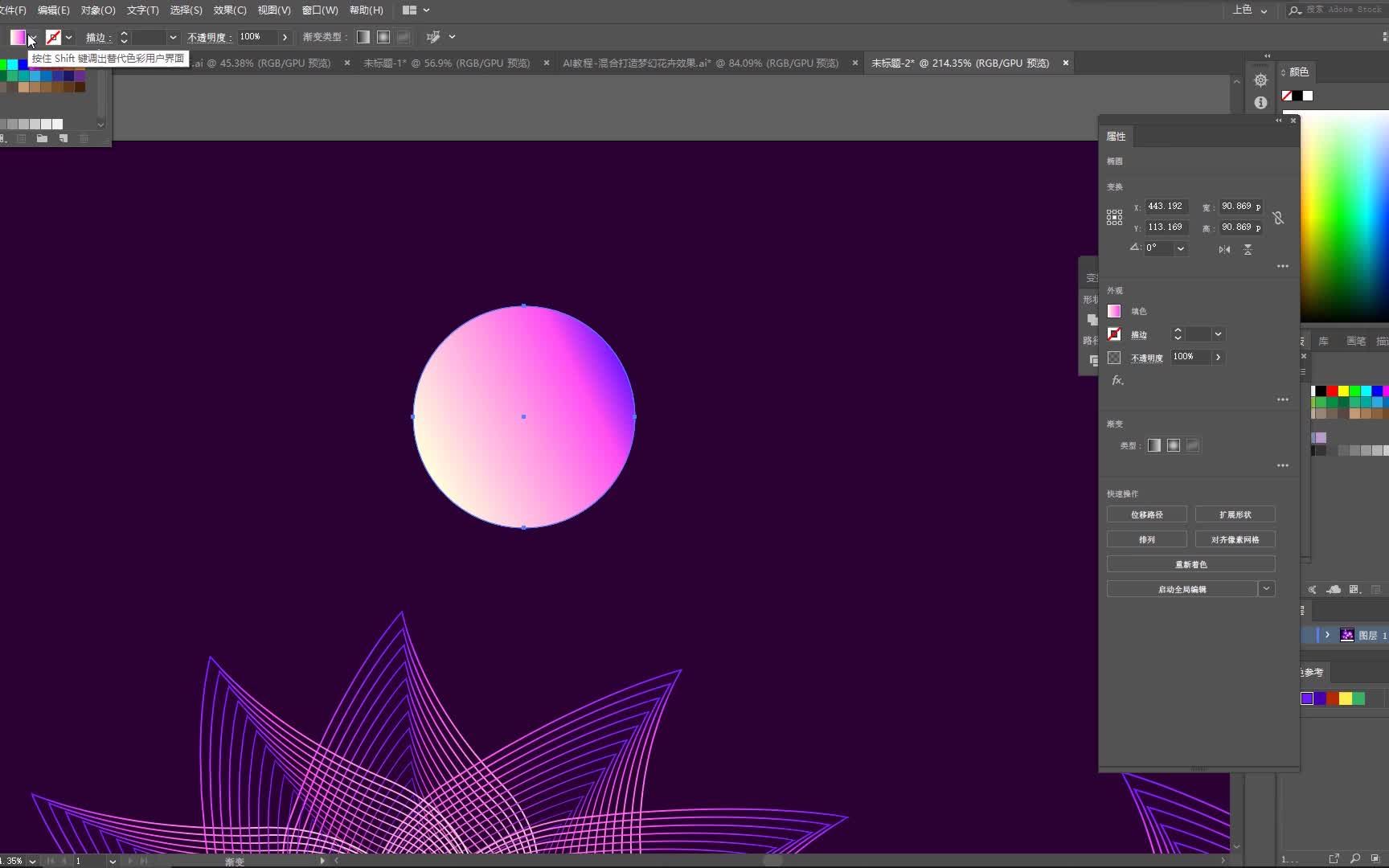Select radial gradient type in control bar

pyautogui.click(x=383, y=37)
